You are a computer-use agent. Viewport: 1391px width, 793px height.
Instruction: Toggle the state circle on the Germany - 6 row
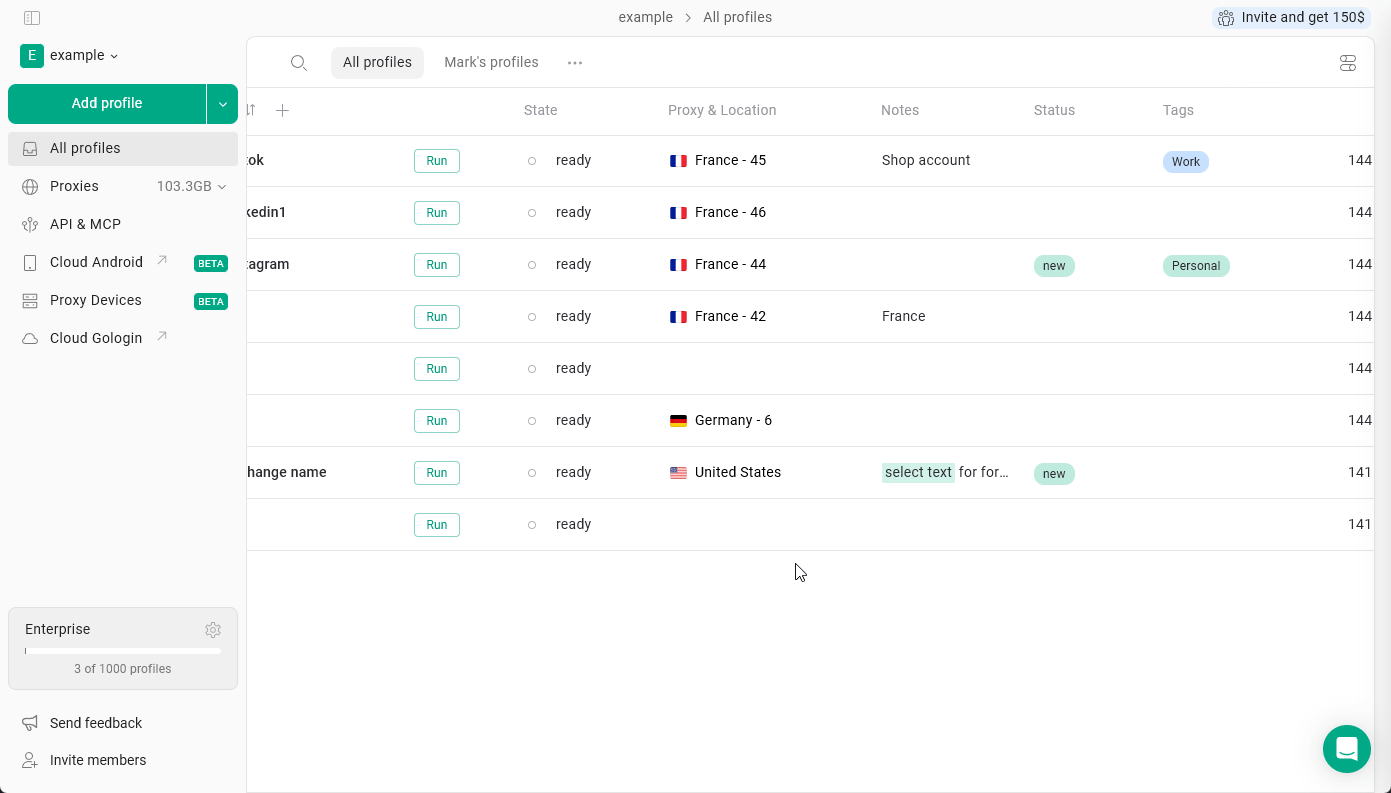pyautogui.click(x=531, y=420)
